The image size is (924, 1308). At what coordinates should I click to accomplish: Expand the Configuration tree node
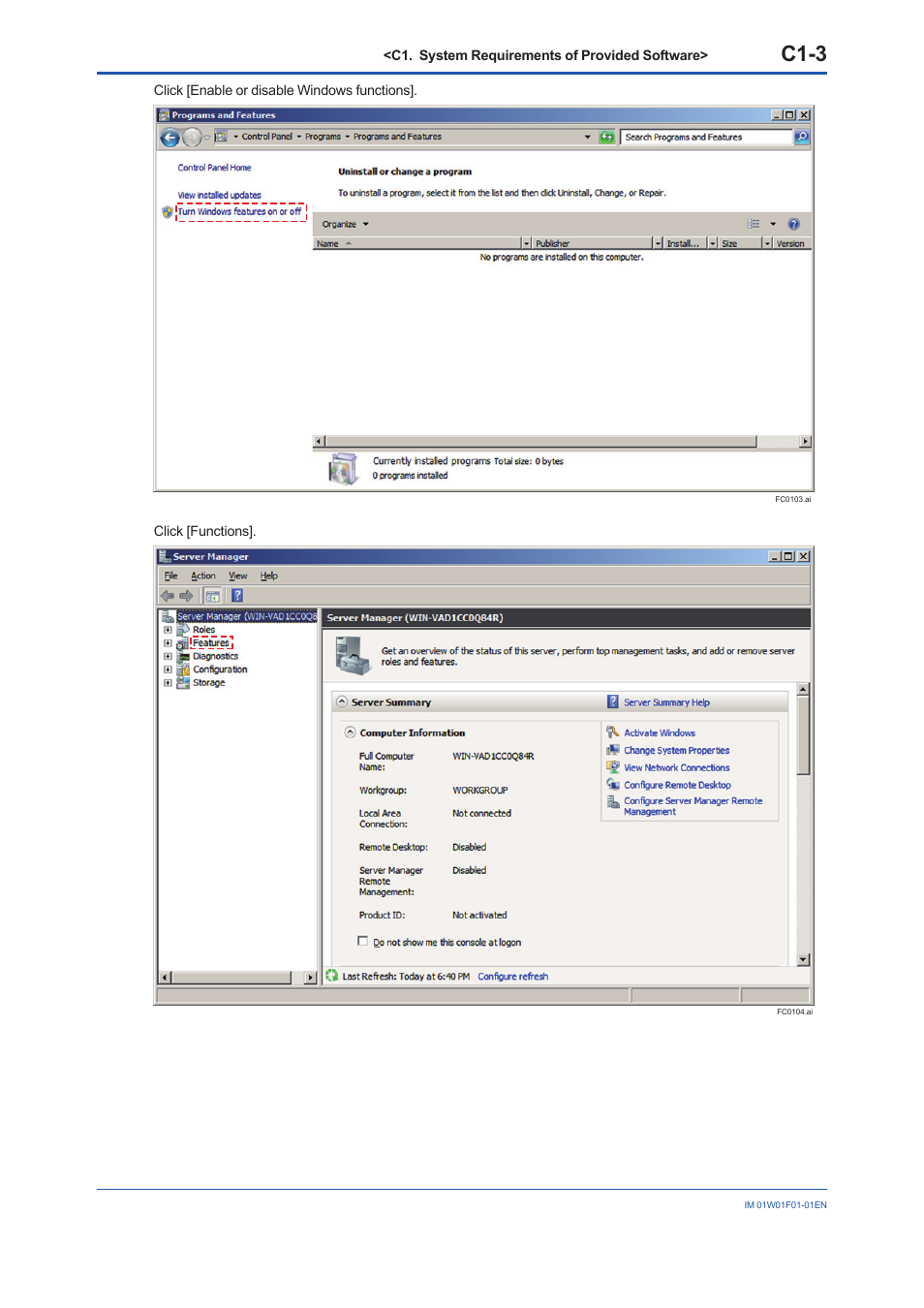click(x=168, y=670)
